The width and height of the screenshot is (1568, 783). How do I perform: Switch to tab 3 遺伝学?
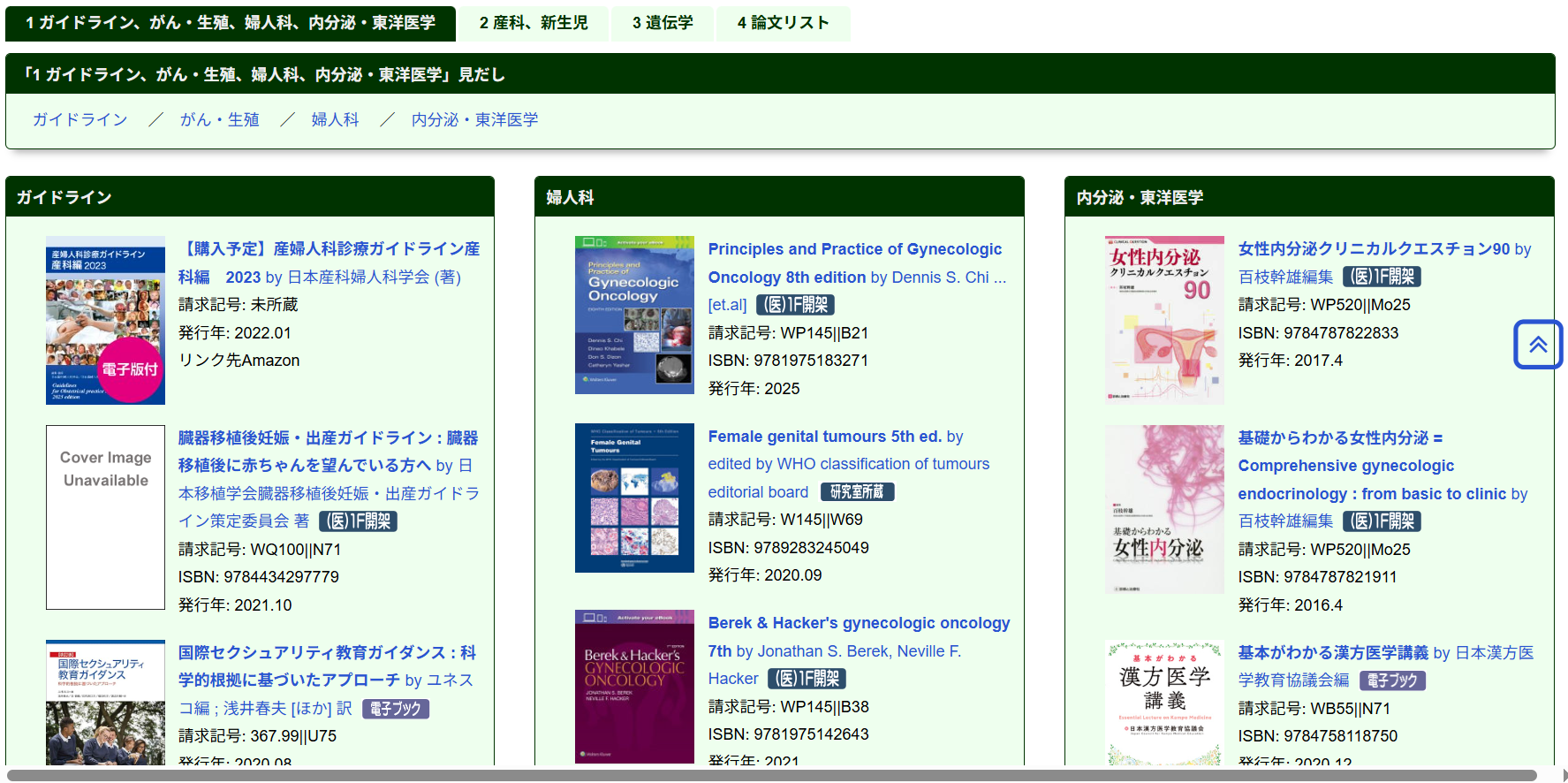coord(663,23)
